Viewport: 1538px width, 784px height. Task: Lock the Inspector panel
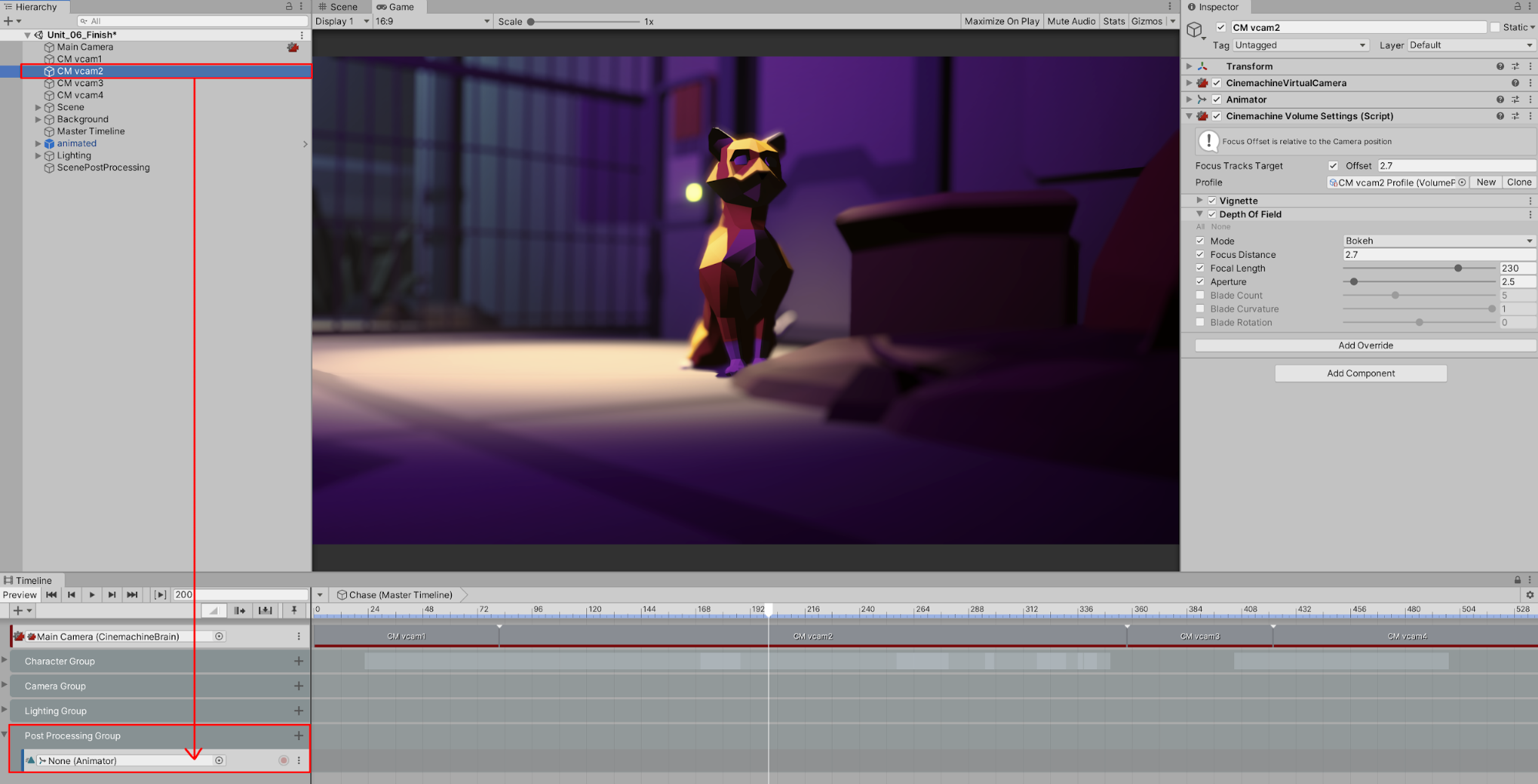click(1517, 7)
